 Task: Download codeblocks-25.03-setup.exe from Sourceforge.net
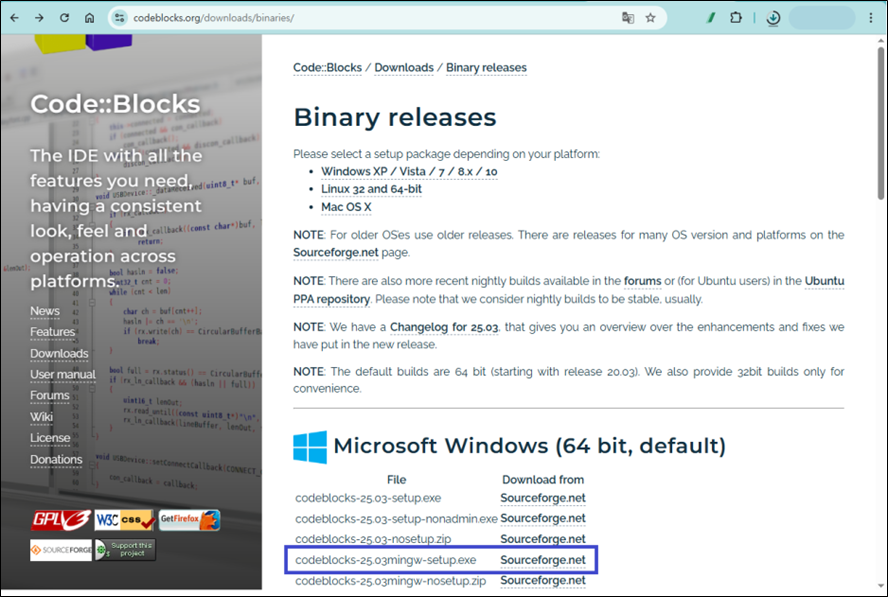tap(543, 498)
